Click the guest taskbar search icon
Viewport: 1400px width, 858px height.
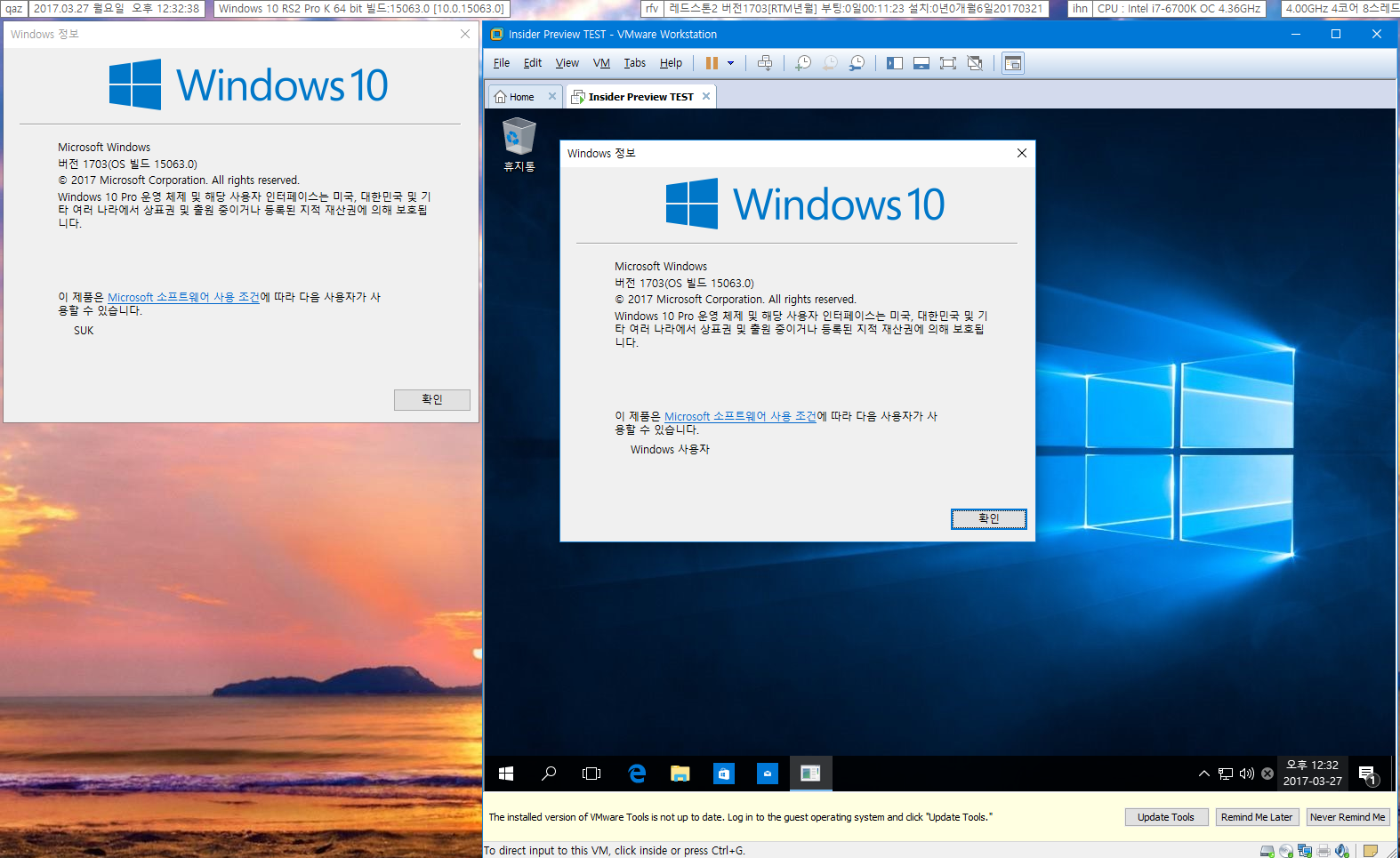coord(549,774)
